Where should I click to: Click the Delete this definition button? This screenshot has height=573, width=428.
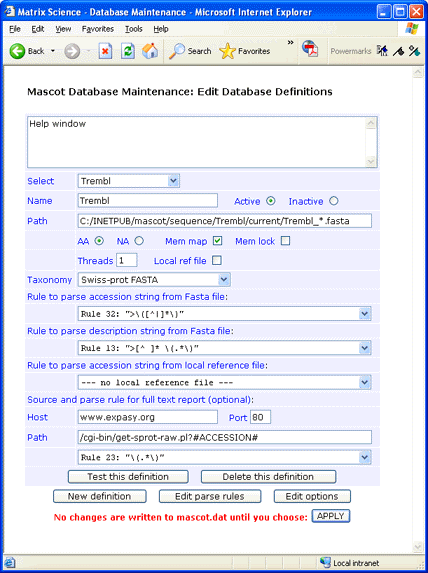pos(268,477)
